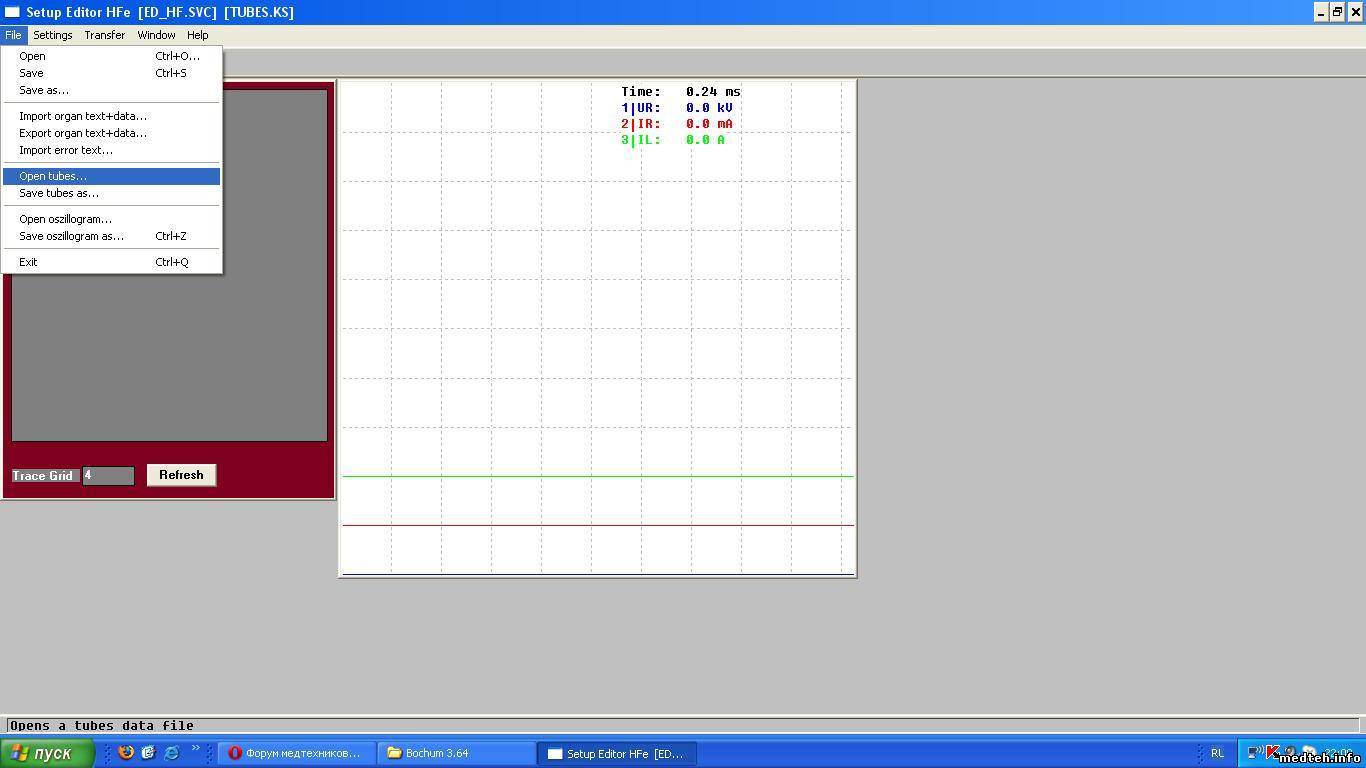Viewport: 1366px width, 768px height.
Task: Open Internet Explorer from quick launch
Action: (171, 753)
